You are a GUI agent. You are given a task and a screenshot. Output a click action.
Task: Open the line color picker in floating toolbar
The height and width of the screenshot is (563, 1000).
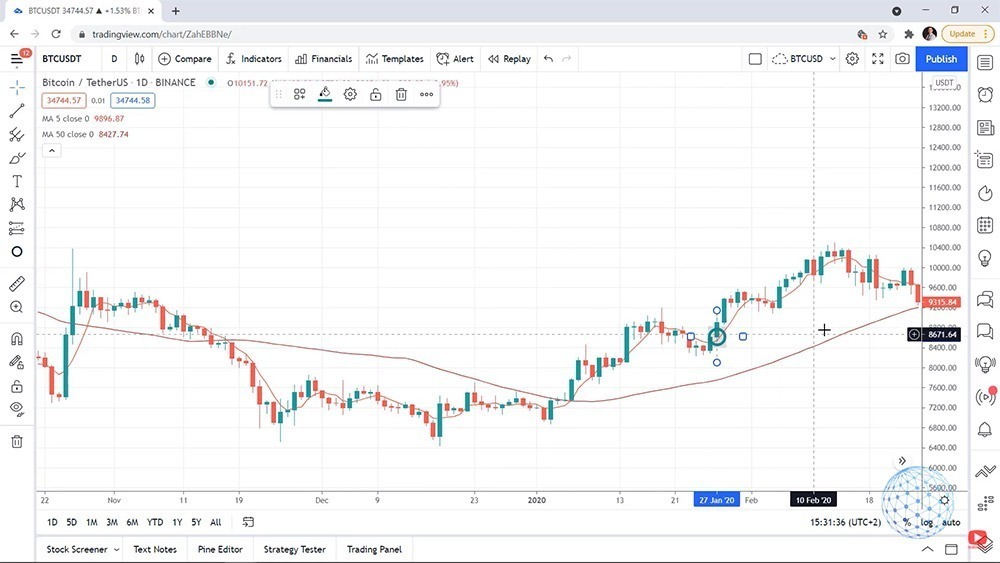pos(324,94)
